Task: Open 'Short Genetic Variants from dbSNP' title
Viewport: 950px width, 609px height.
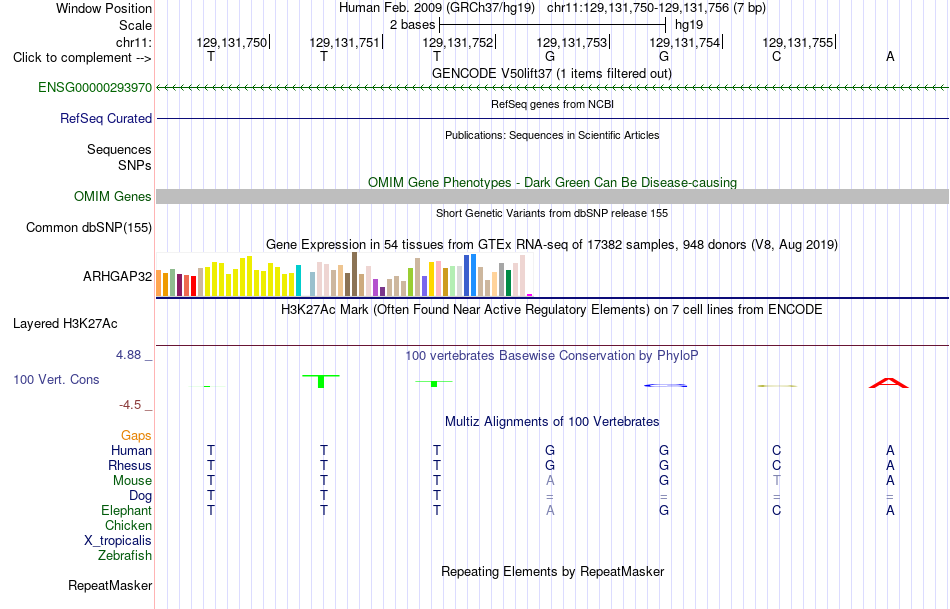Action: [x=552, y=213]
